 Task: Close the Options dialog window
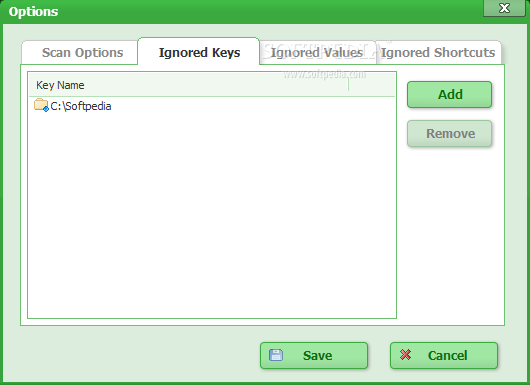504,8
